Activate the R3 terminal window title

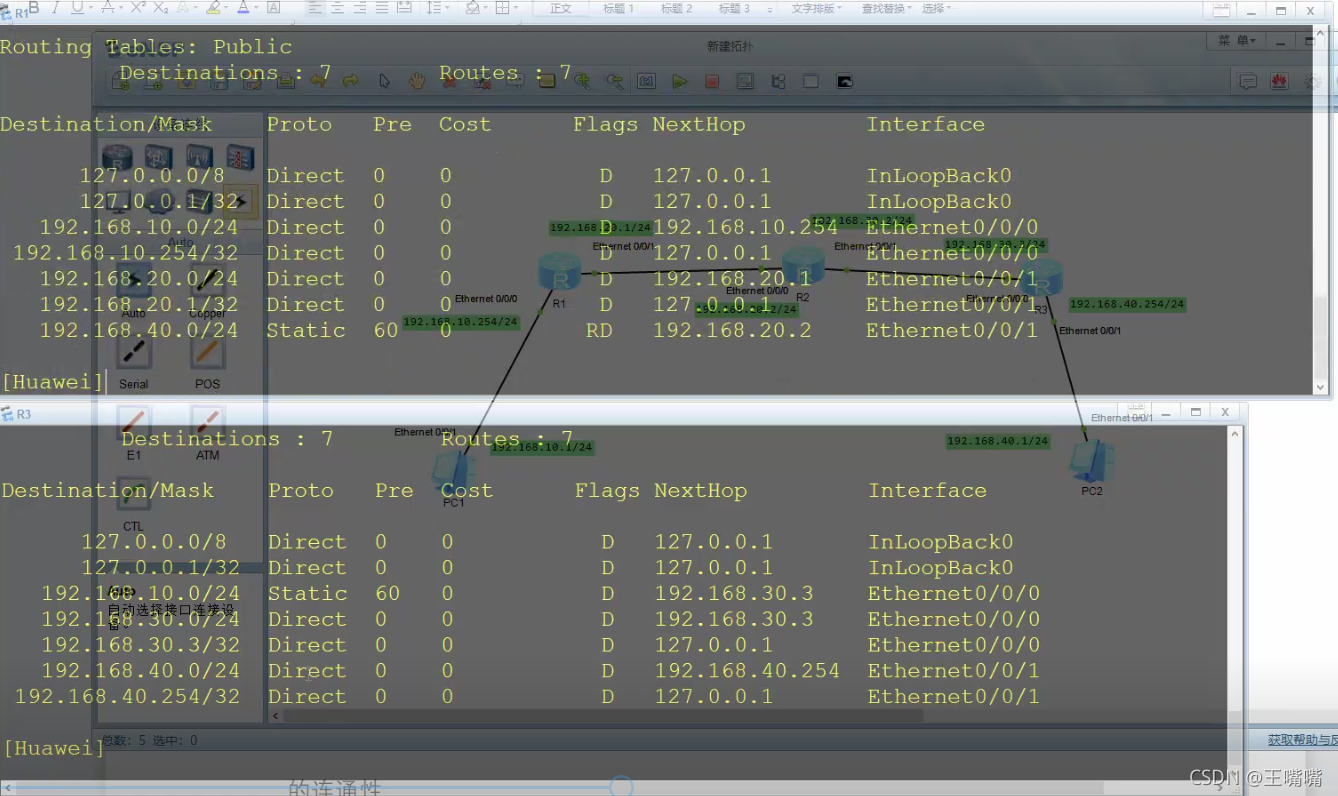point(24,414)
